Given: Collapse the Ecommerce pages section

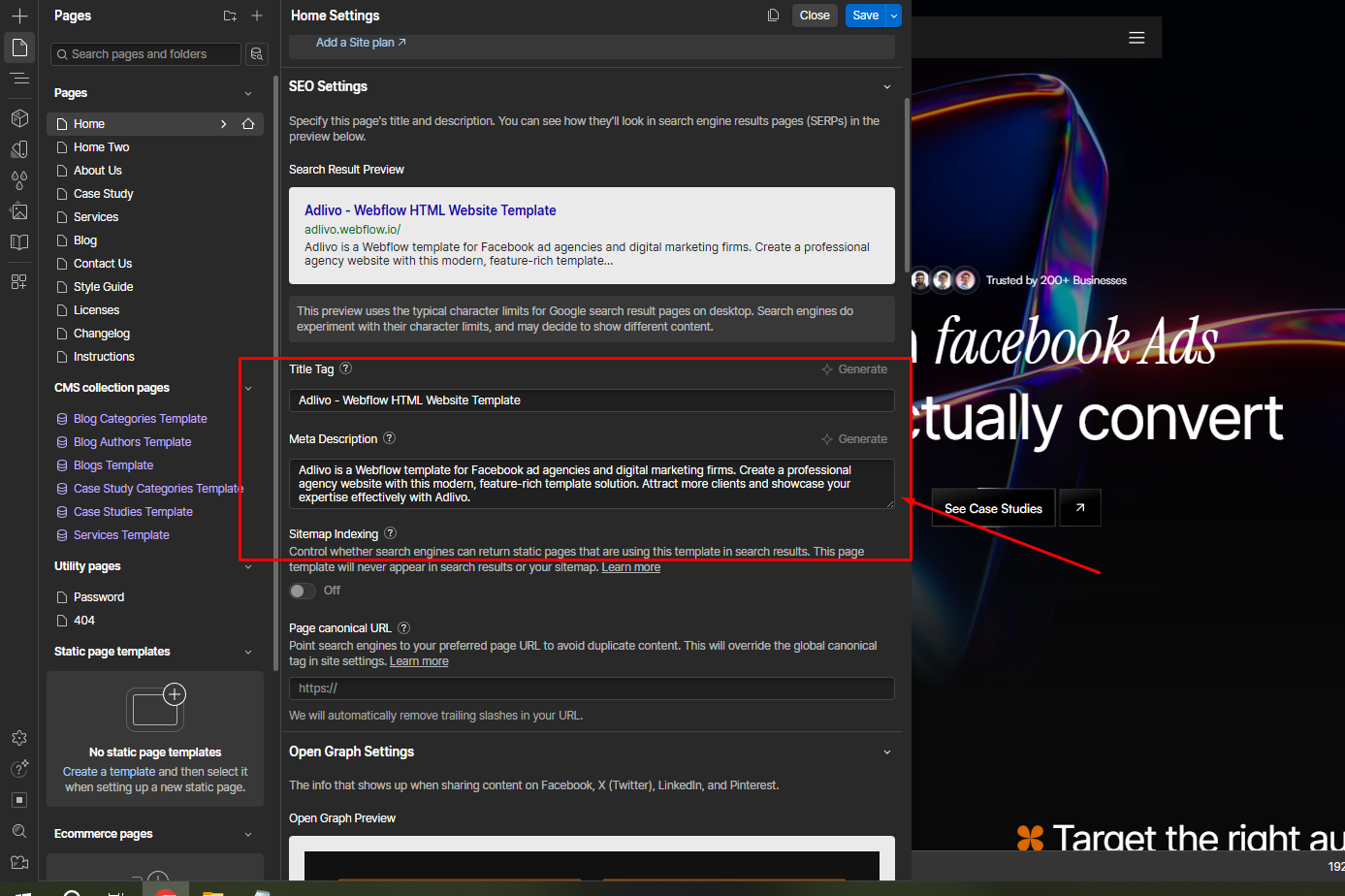Looking at the screenshot, I should 248,835.
